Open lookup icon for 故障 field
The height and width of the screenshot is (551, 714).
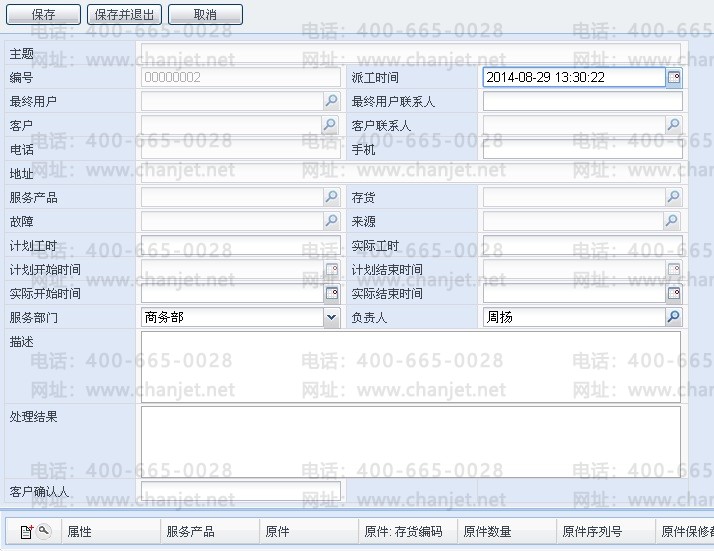pyautogui.click(x=332, y=221)
